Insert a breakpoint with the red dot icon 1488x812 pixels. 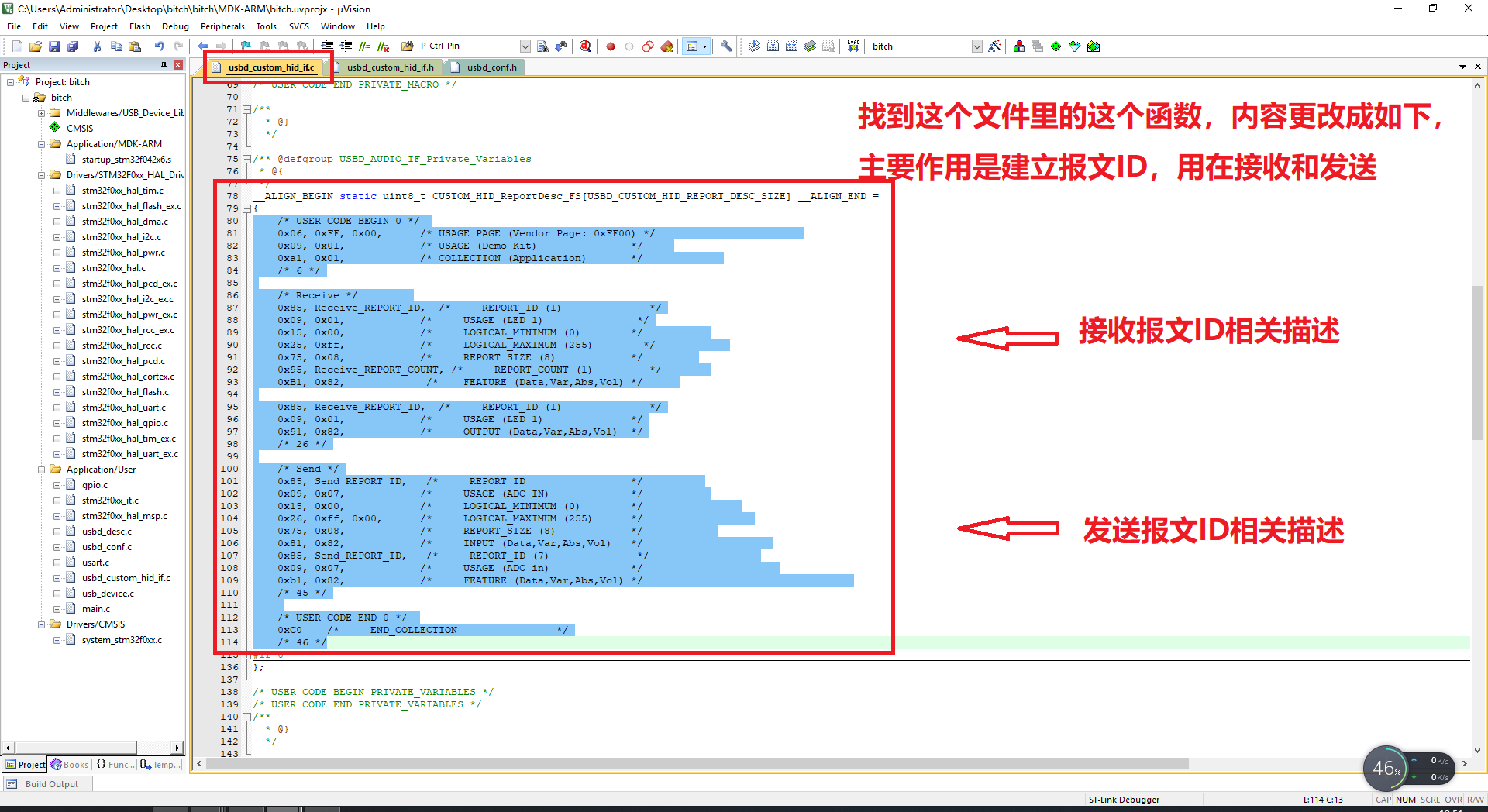pos(611,46)
